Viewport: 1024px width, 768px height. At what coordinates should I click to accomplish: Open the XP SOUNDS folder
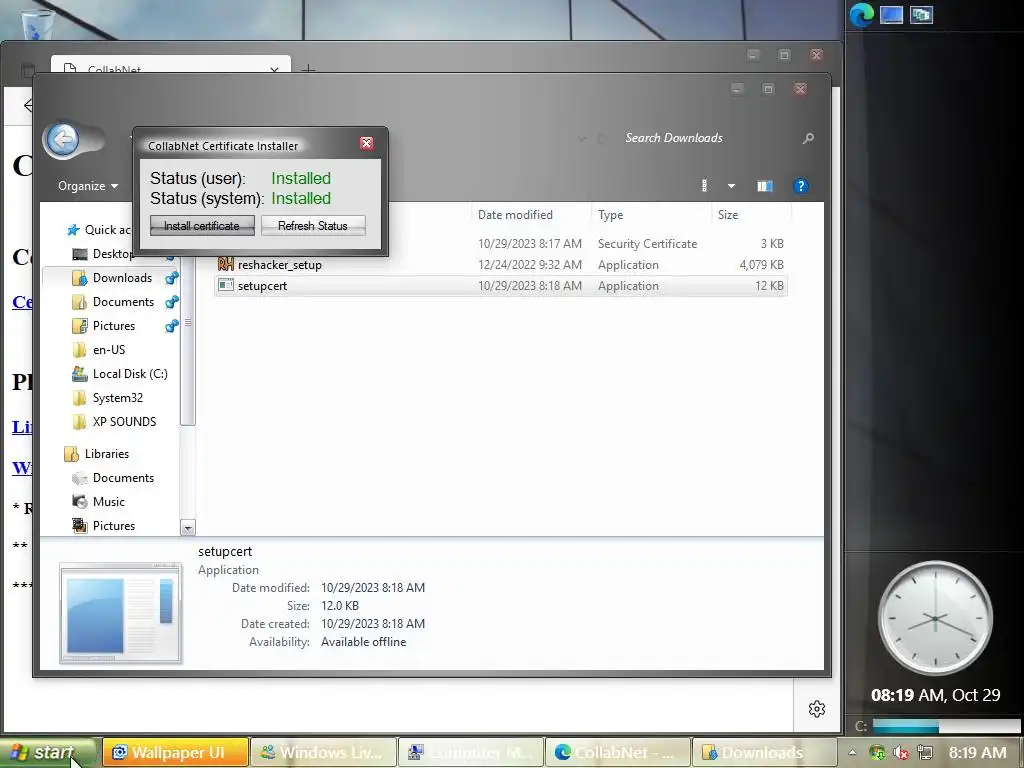[124, 422]
